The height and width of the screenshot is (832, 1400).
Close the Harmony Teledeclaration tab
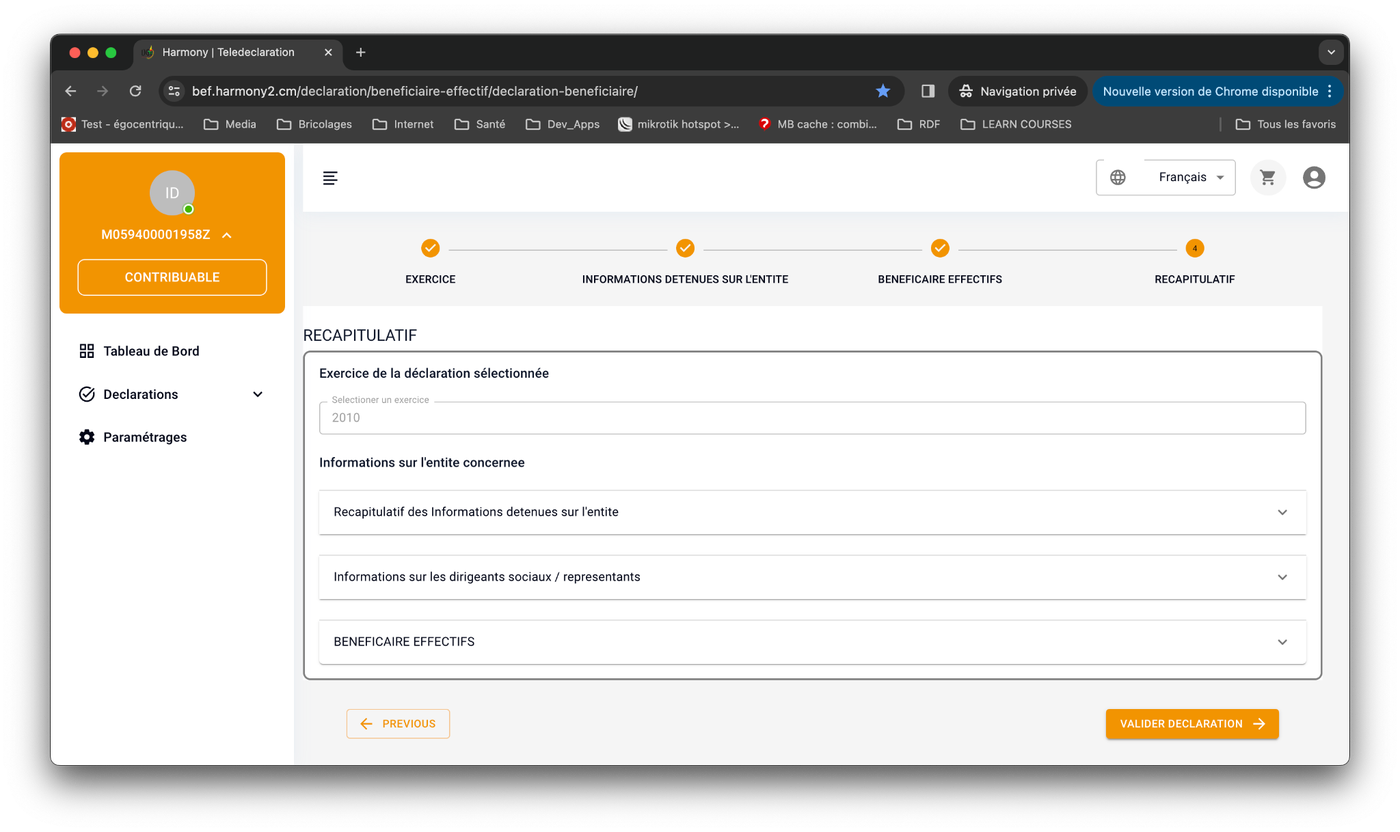tap(329, 52)
